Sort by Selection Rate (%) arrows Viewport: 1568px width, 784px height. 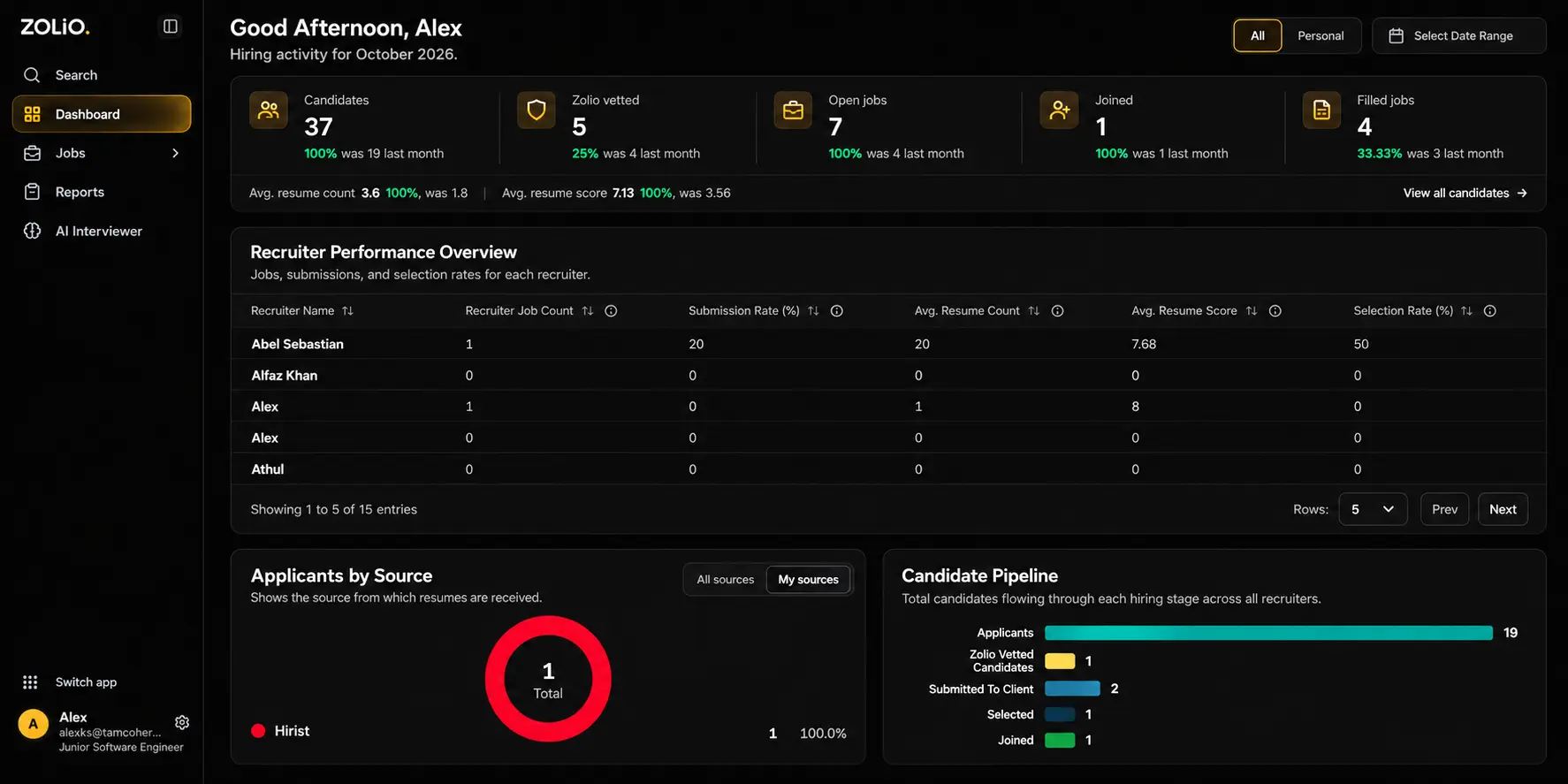[1466, 311]
